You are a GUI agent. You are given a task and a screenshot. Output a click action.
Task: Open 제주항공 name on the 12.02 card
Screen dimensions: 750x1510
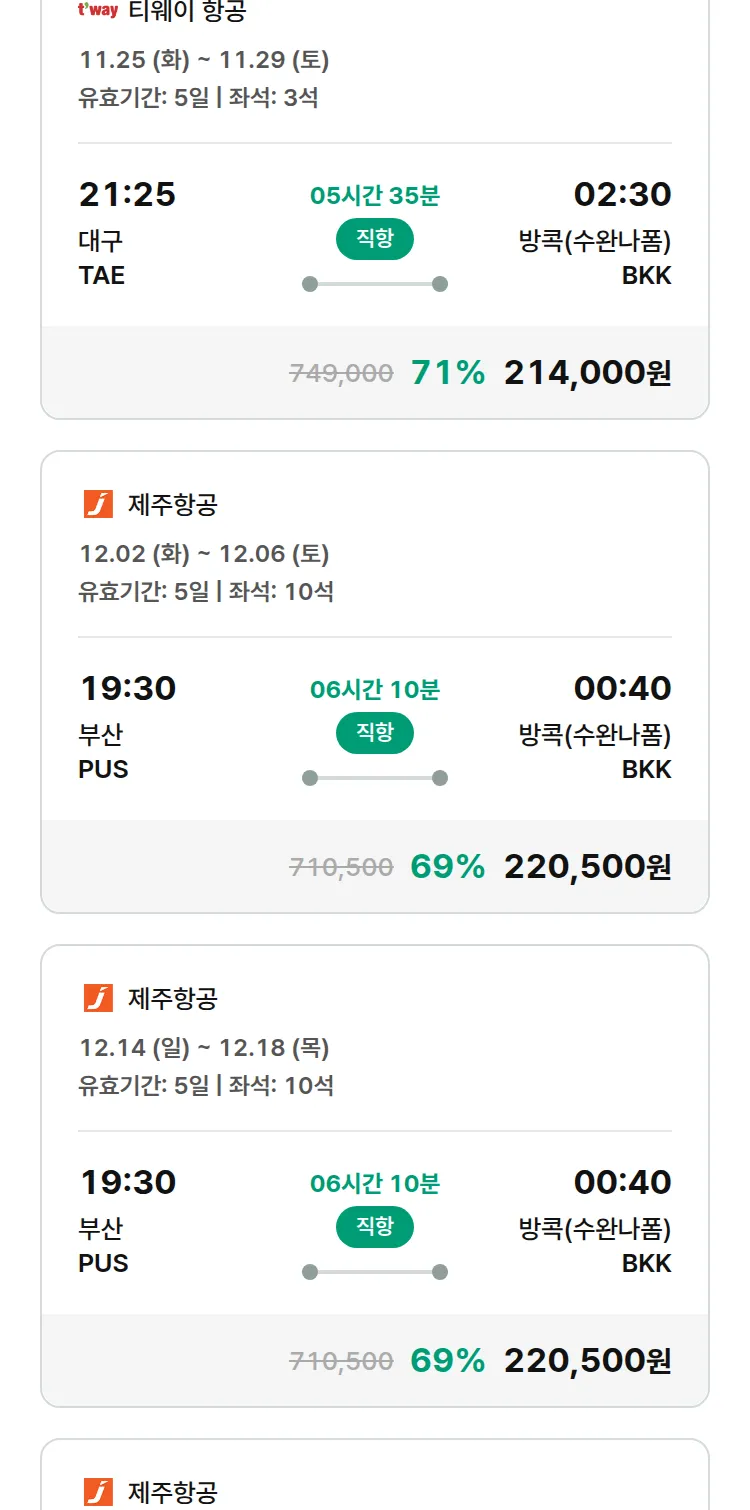pos(172,505)
